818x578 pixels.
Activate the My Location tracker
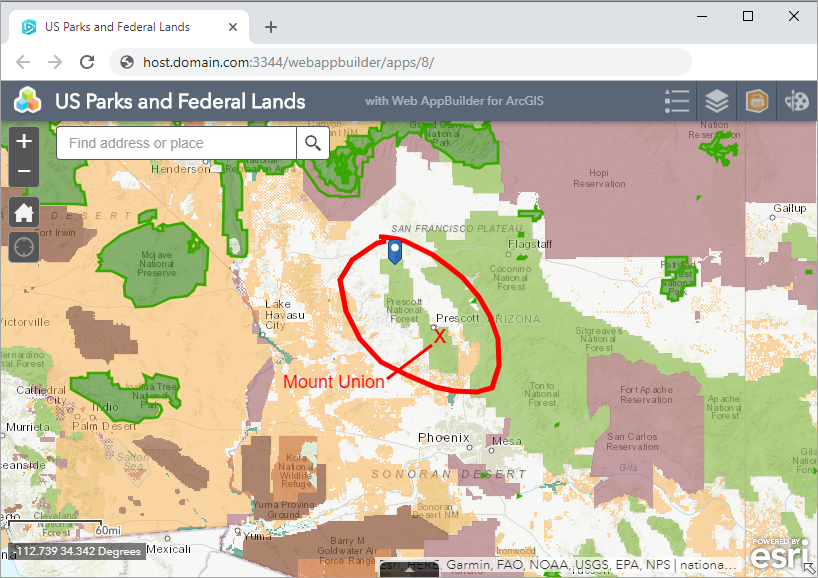click(x=23, y=247)
